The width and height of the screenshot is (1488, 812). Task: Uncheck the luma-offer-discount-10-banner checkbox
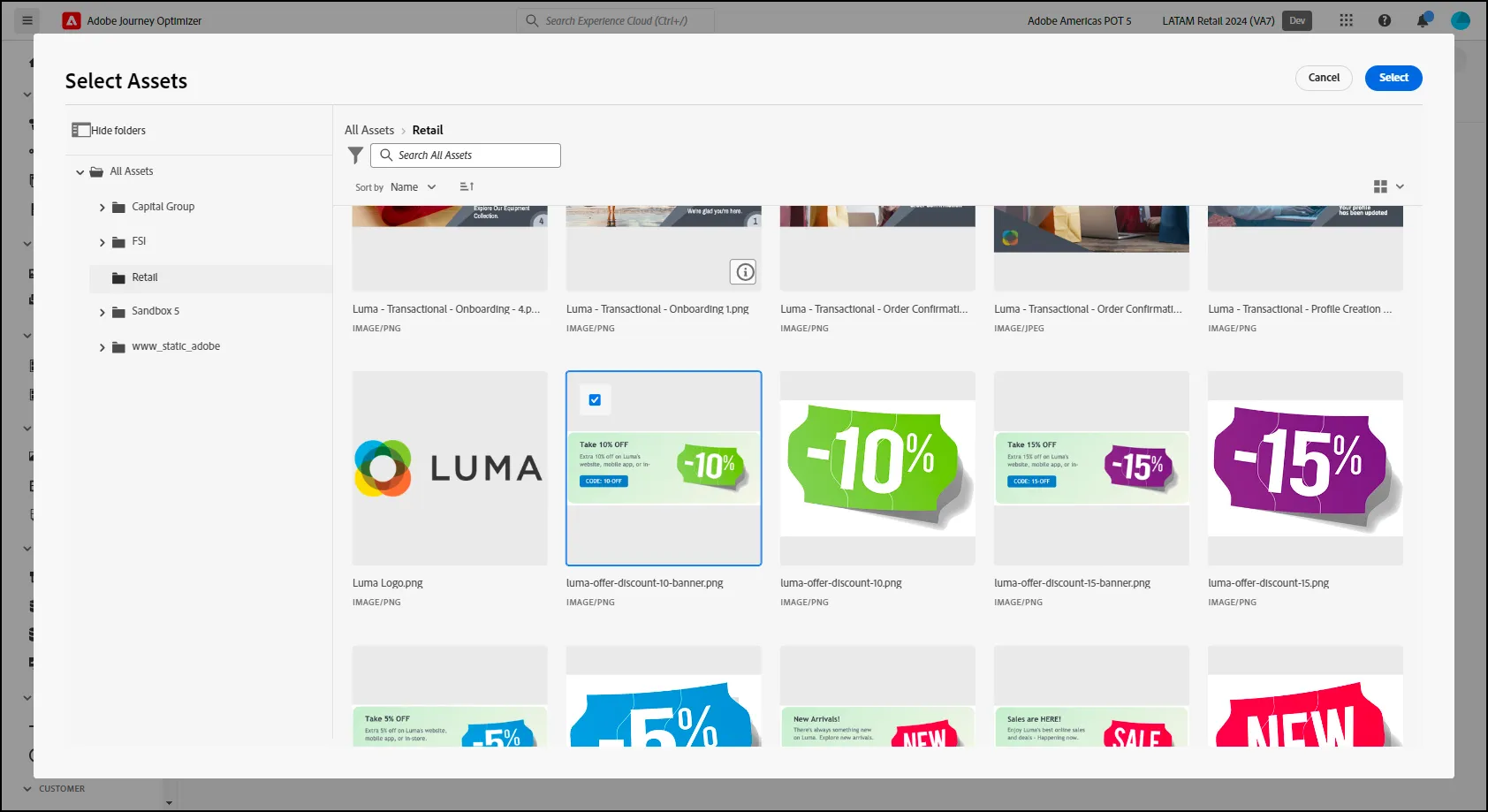[x=595, y=400]
